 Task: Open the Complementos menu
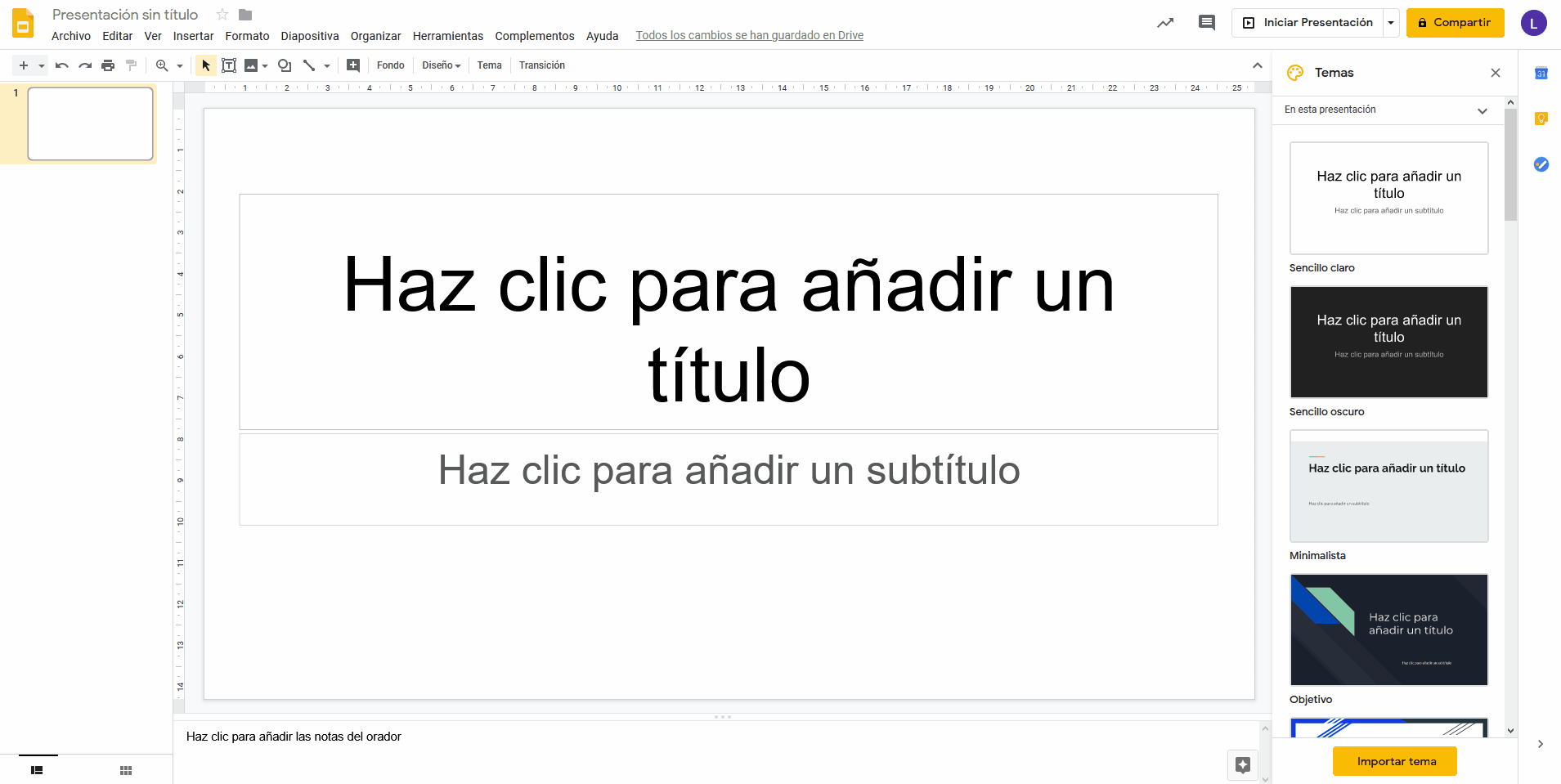pyautogui.click(x=535, y=36)
